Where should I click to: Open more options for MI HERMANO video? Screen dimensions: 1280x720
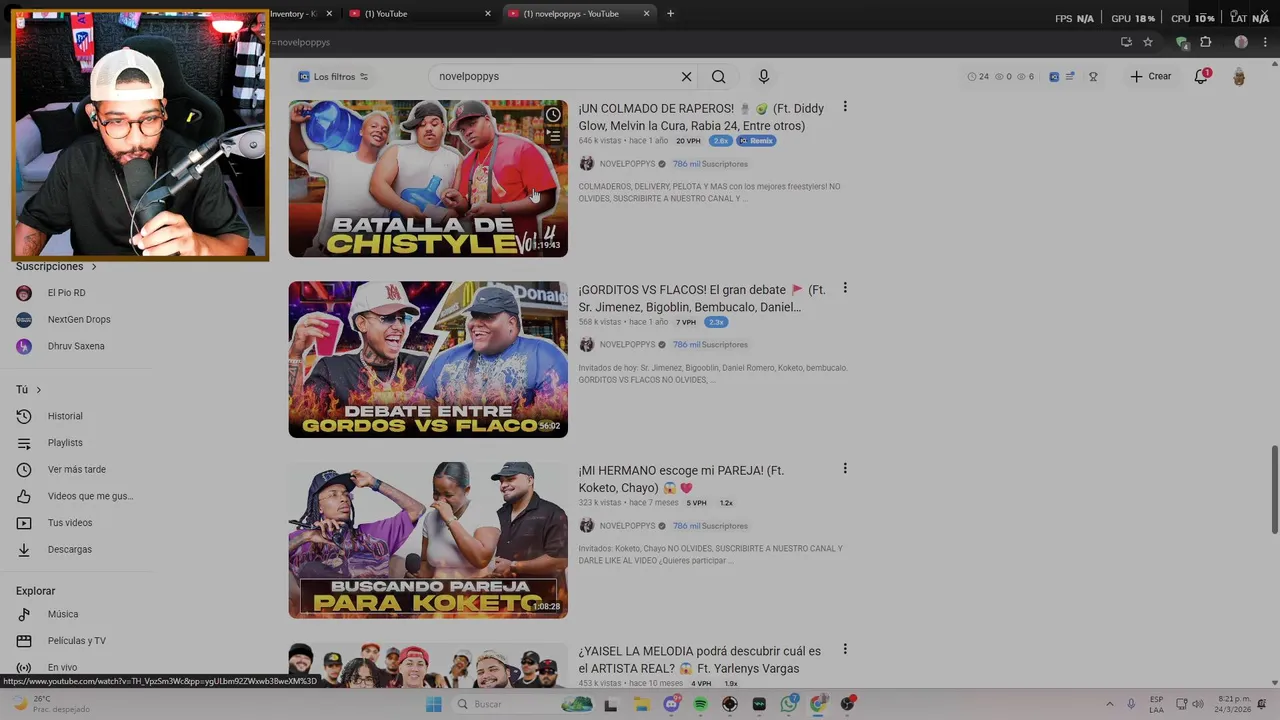(845, 469)
